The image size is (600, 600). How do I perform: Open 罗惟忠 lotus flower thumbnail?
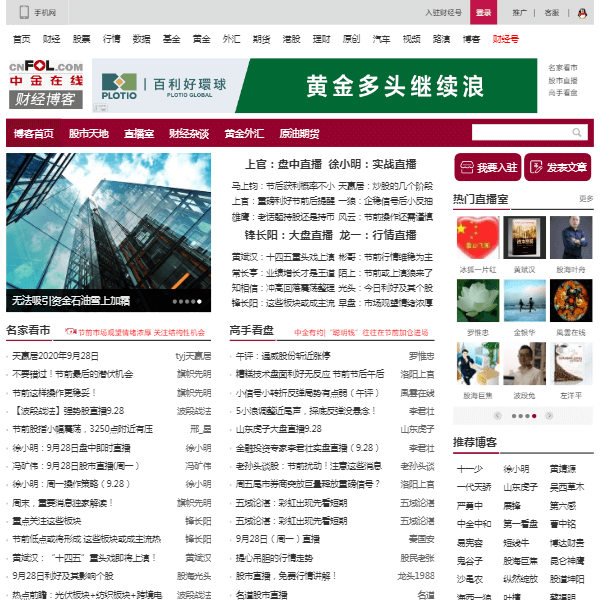[478, 300]
